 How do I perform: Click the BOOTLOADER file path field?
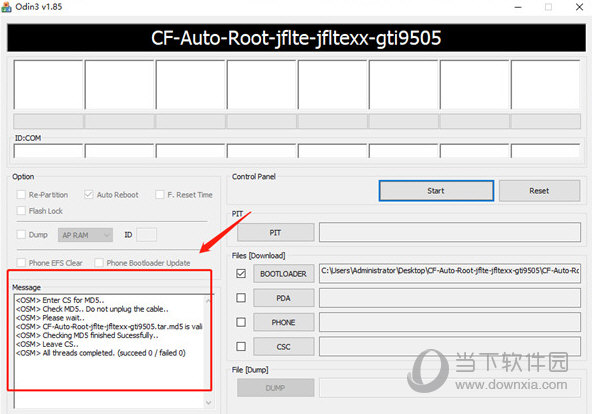(450, 273)
